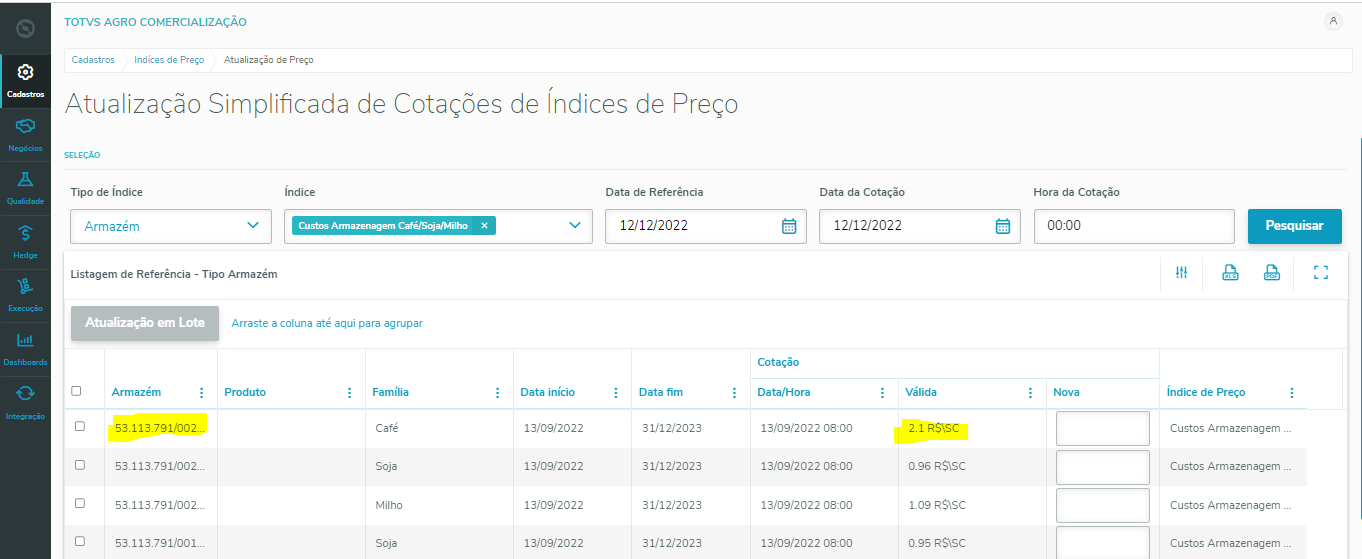Open the Integração sidebar section
This screenshot has width=1362, height=559.
click(25, 403)
